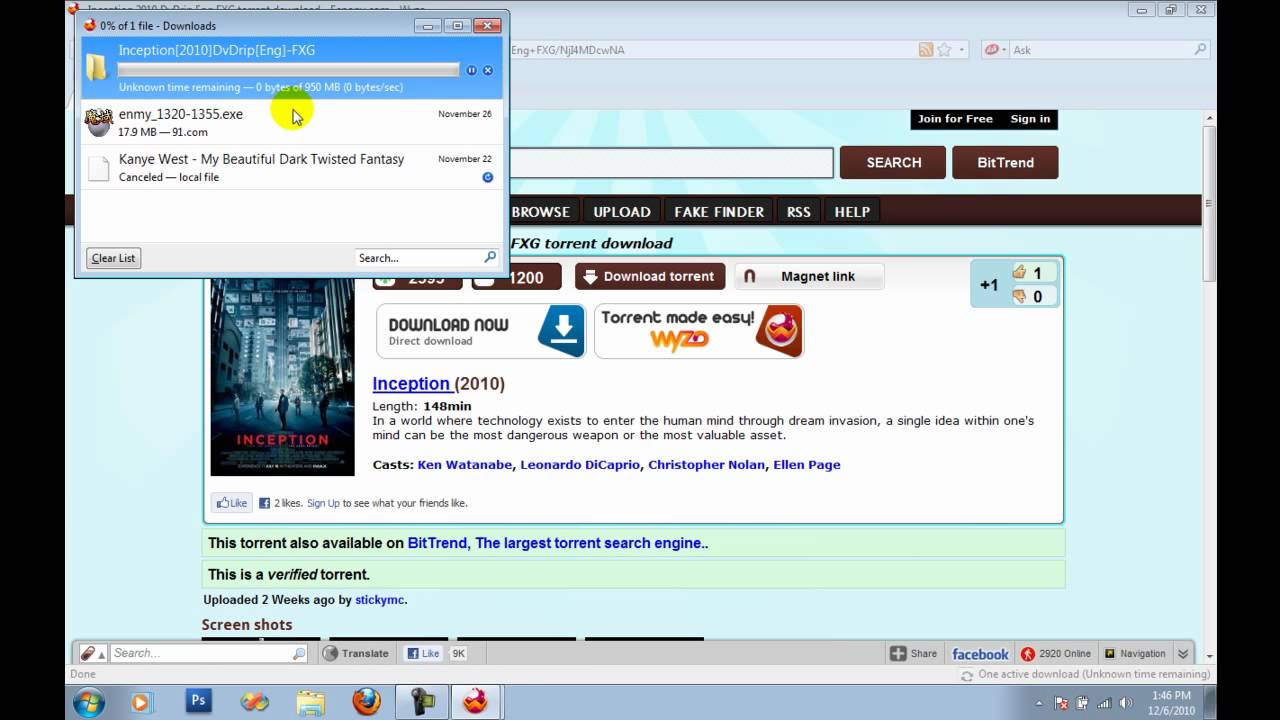Open Firefox from the taskbar

[366, 701]
